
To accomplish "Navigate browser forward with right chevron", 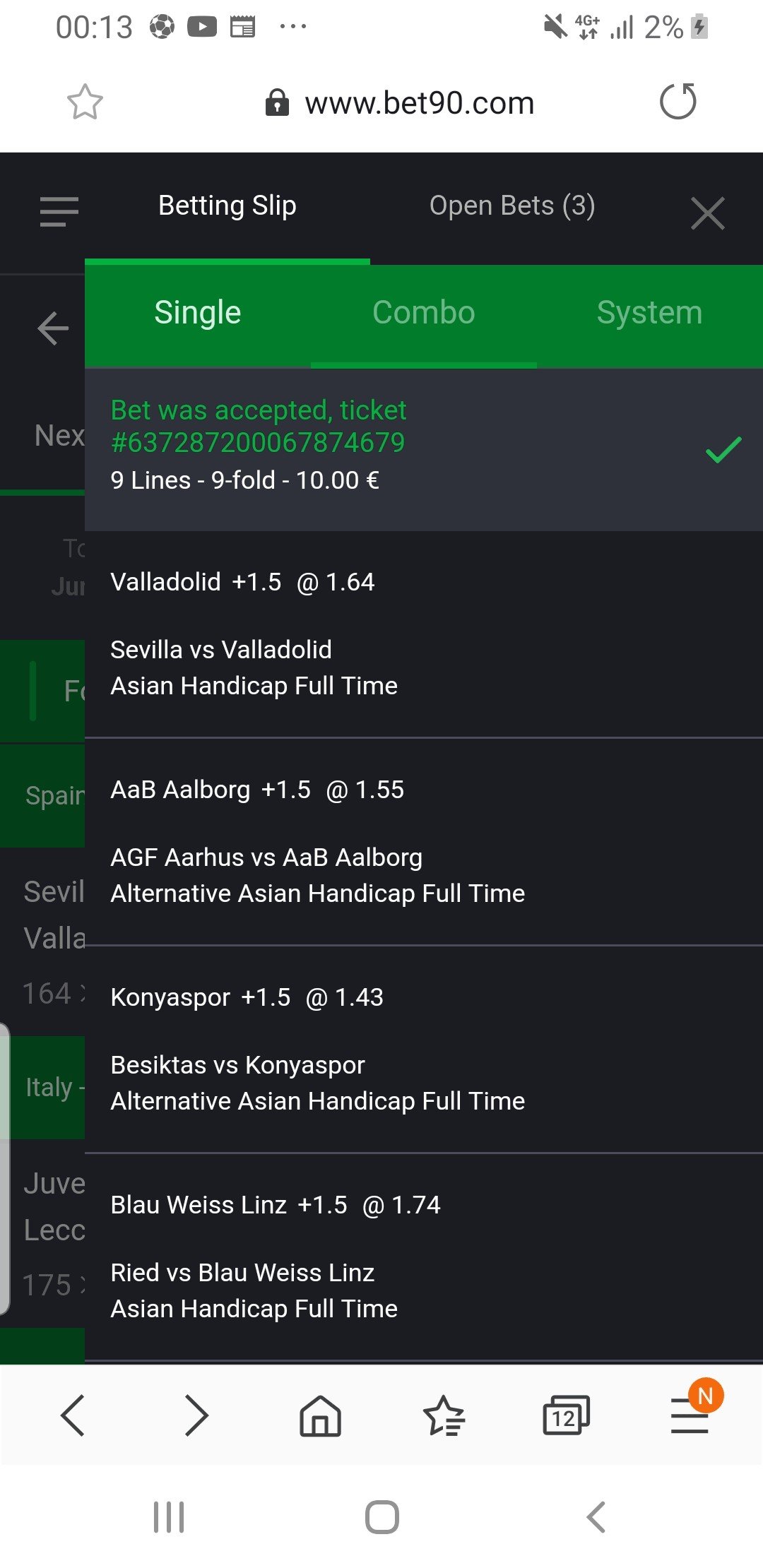I will [196, 1415].
